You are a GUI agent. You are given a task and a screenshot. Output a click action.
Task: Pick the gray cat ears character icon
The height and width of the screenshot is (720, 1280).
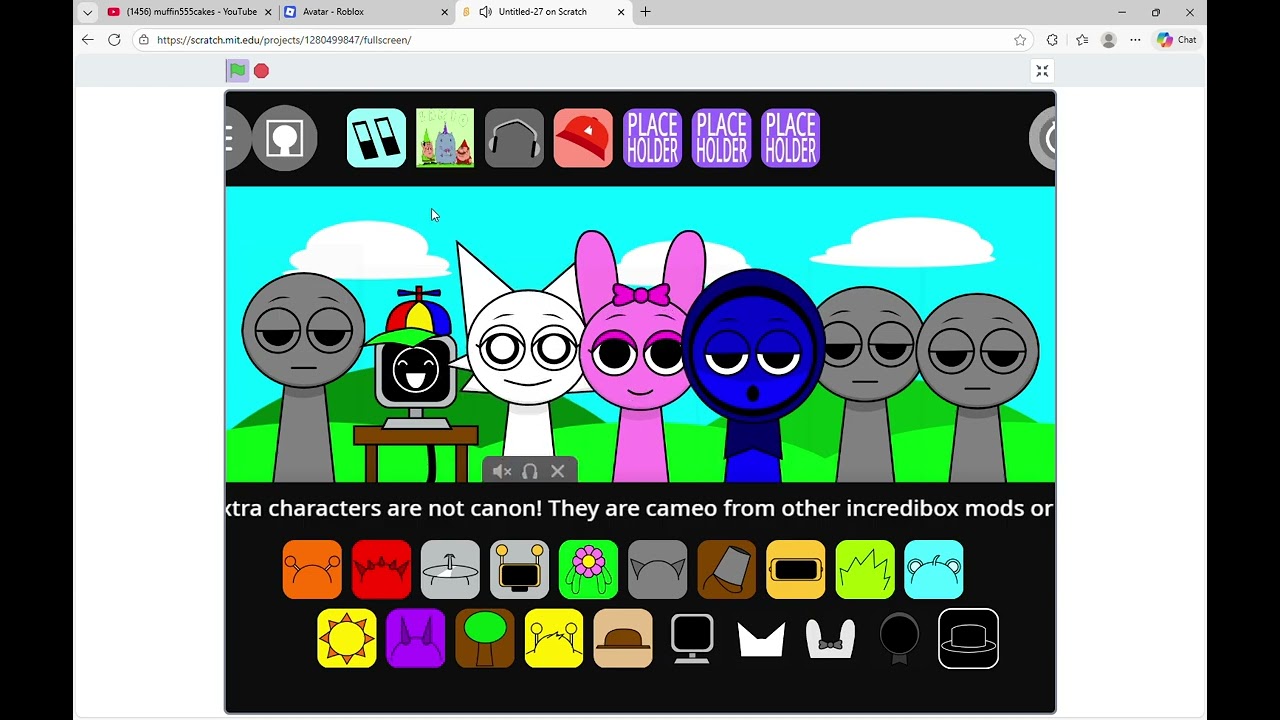[x=657, y=570]
